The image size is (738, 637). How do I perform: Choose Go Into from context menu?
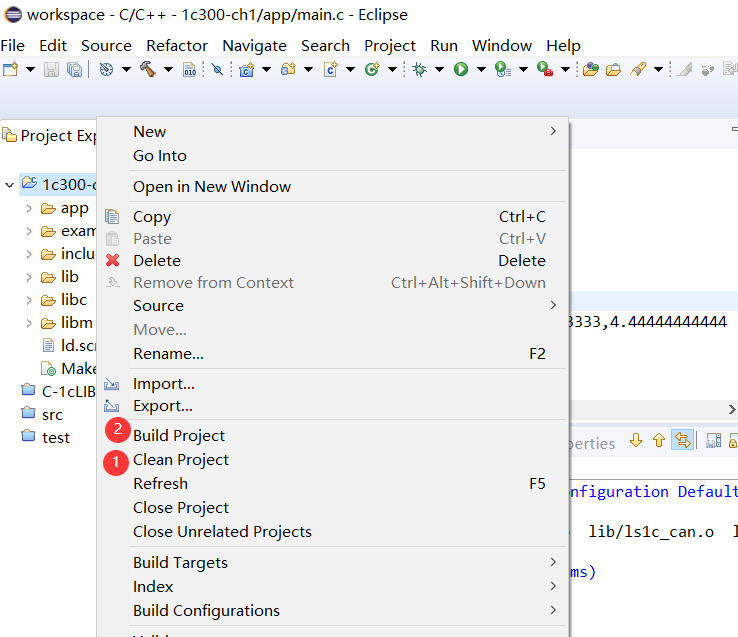pos(333,155)
